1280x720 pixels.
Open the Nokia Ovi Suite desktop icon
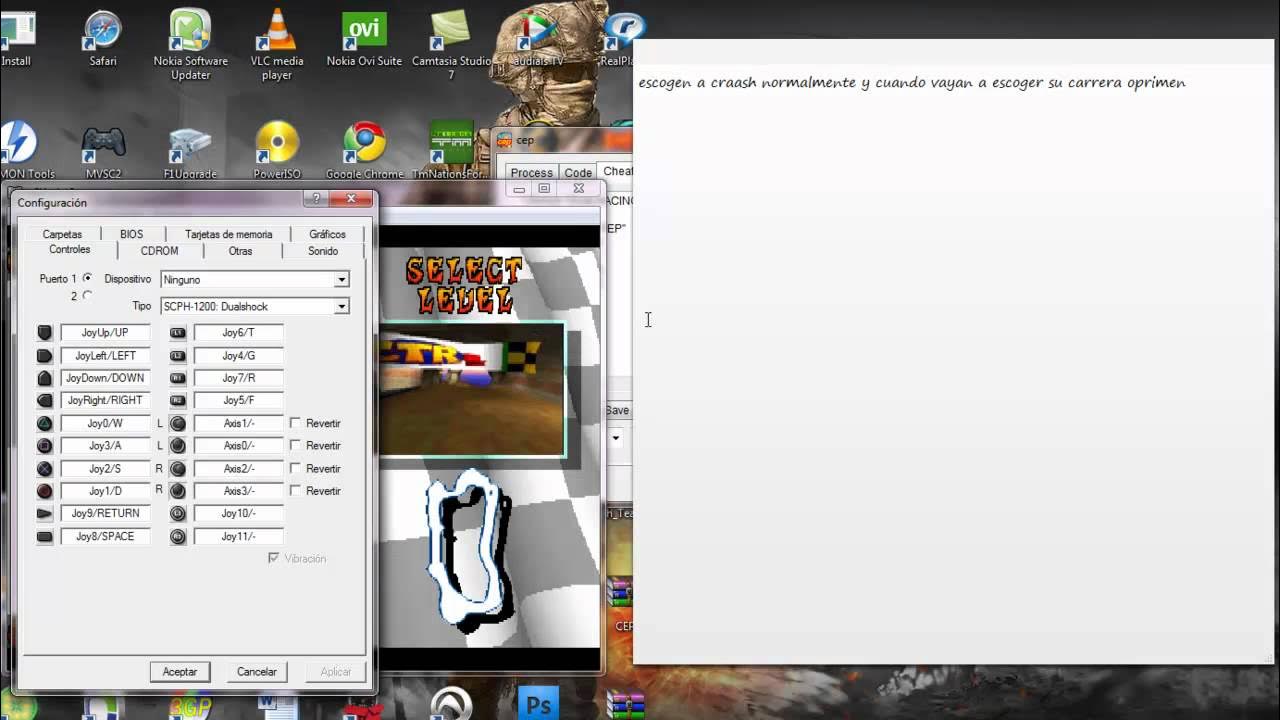(364, 38)
